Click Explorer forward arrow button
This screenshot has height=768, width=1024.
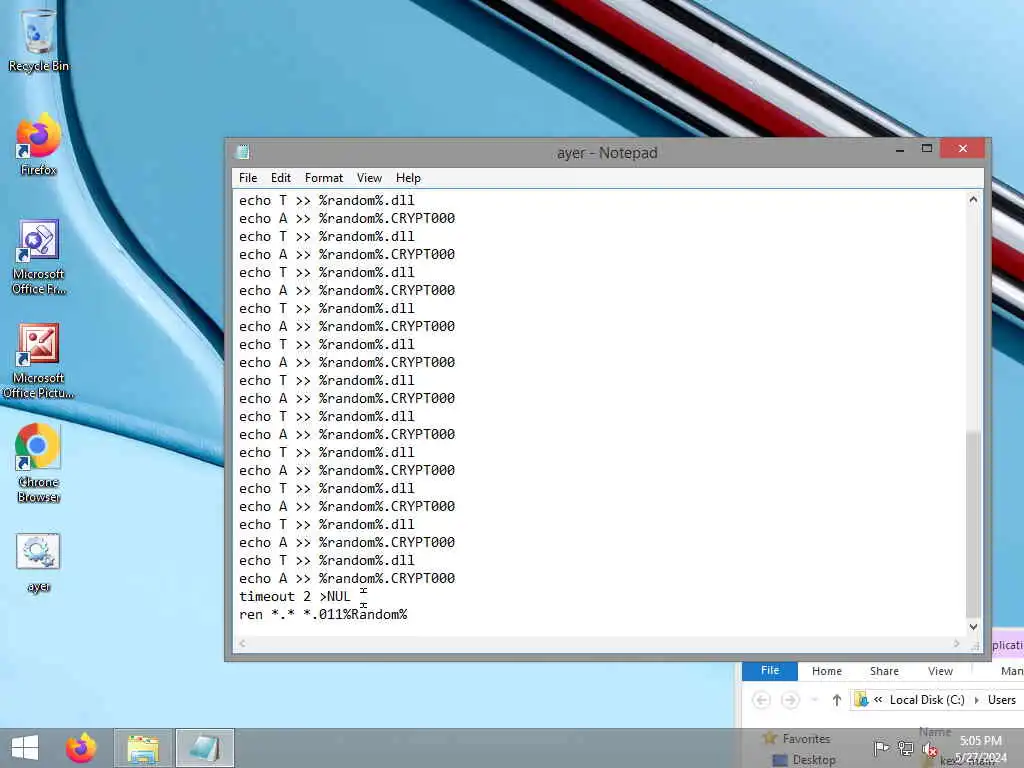coord(790,700)
